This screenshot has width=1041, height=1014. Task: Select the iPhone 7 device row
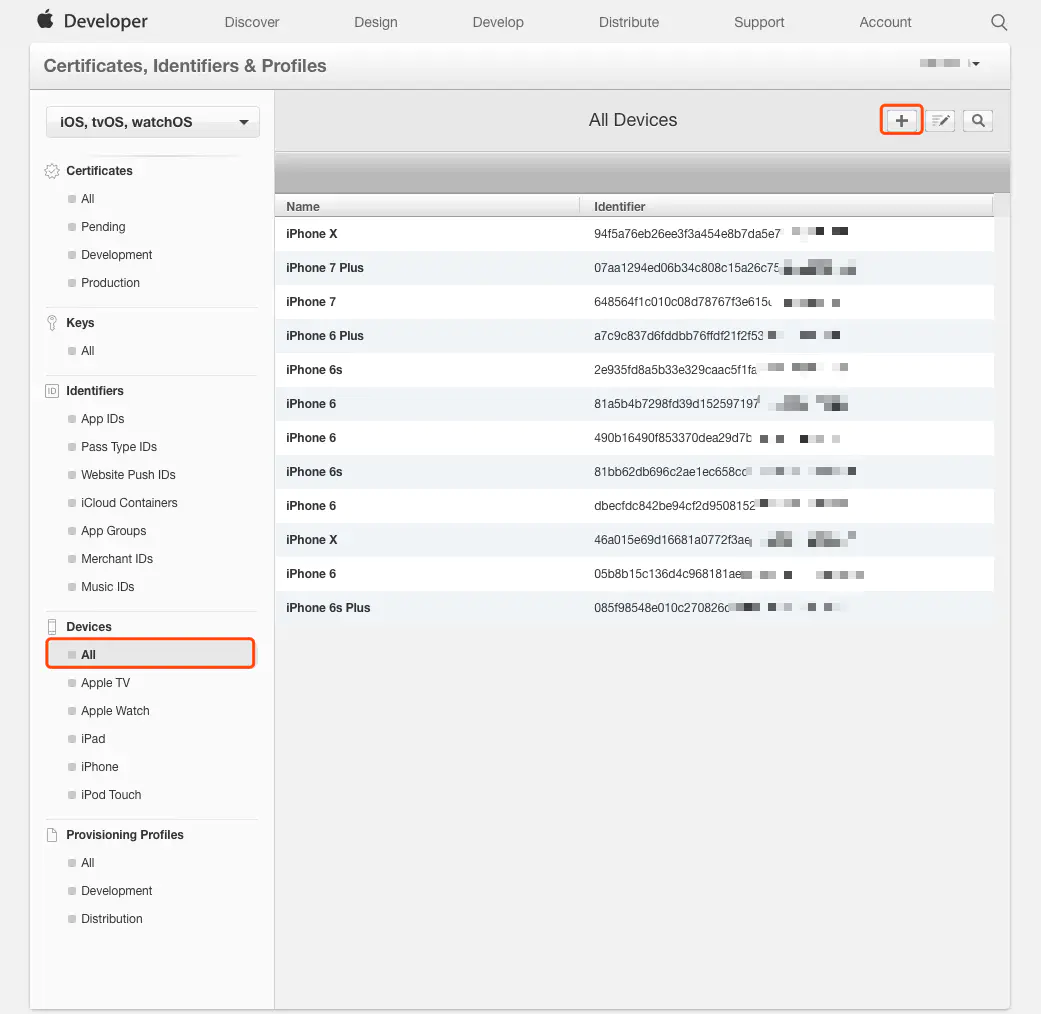pyautogui.click(x=634, y=301)
